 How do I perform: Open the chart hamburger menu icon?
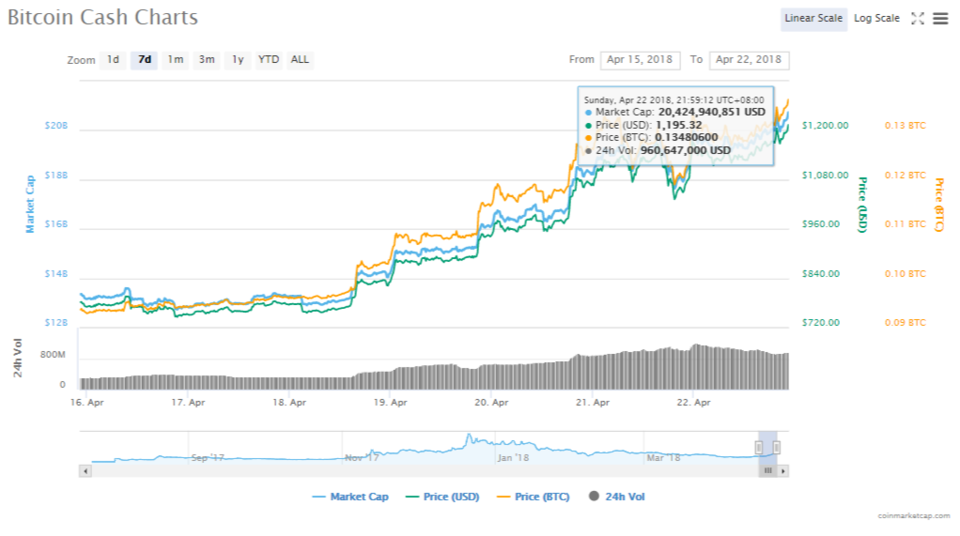[x=940, y=19]
